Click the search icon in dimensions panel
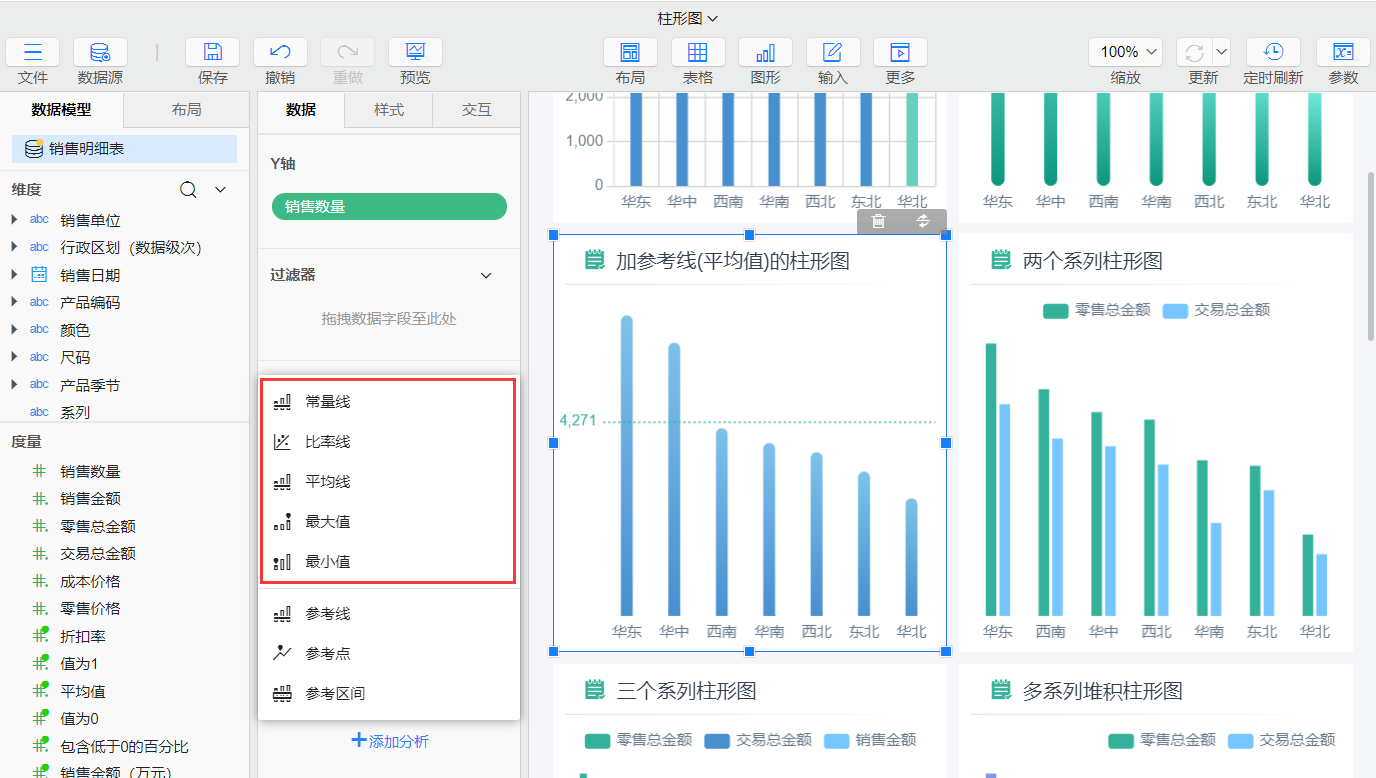 pyautogui.click(x=188, y=190)
